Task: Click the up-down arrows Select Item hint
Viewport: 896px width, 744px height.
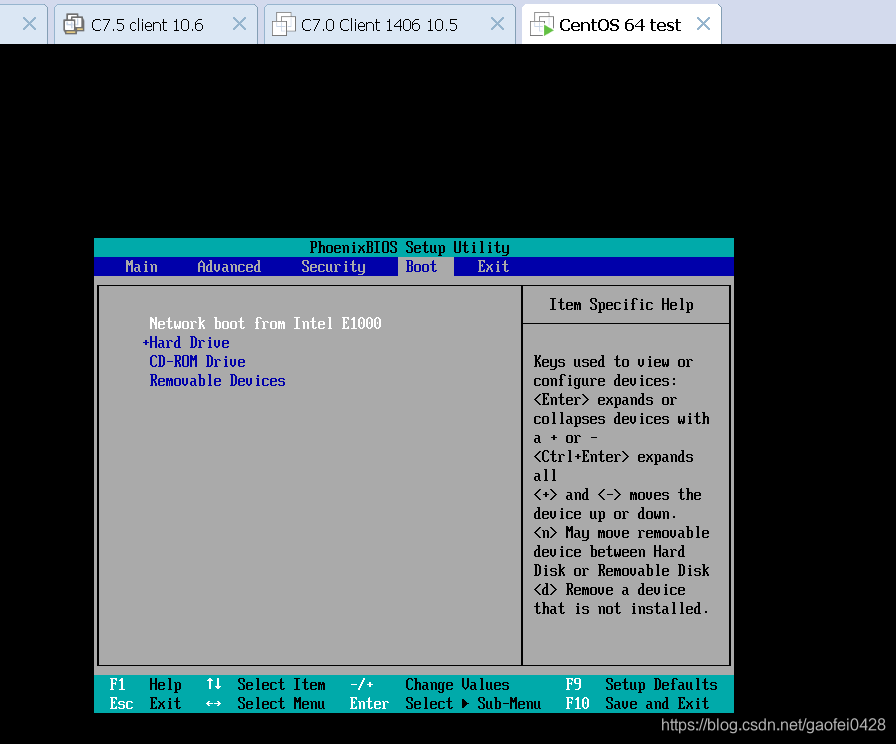Action: 266,685
